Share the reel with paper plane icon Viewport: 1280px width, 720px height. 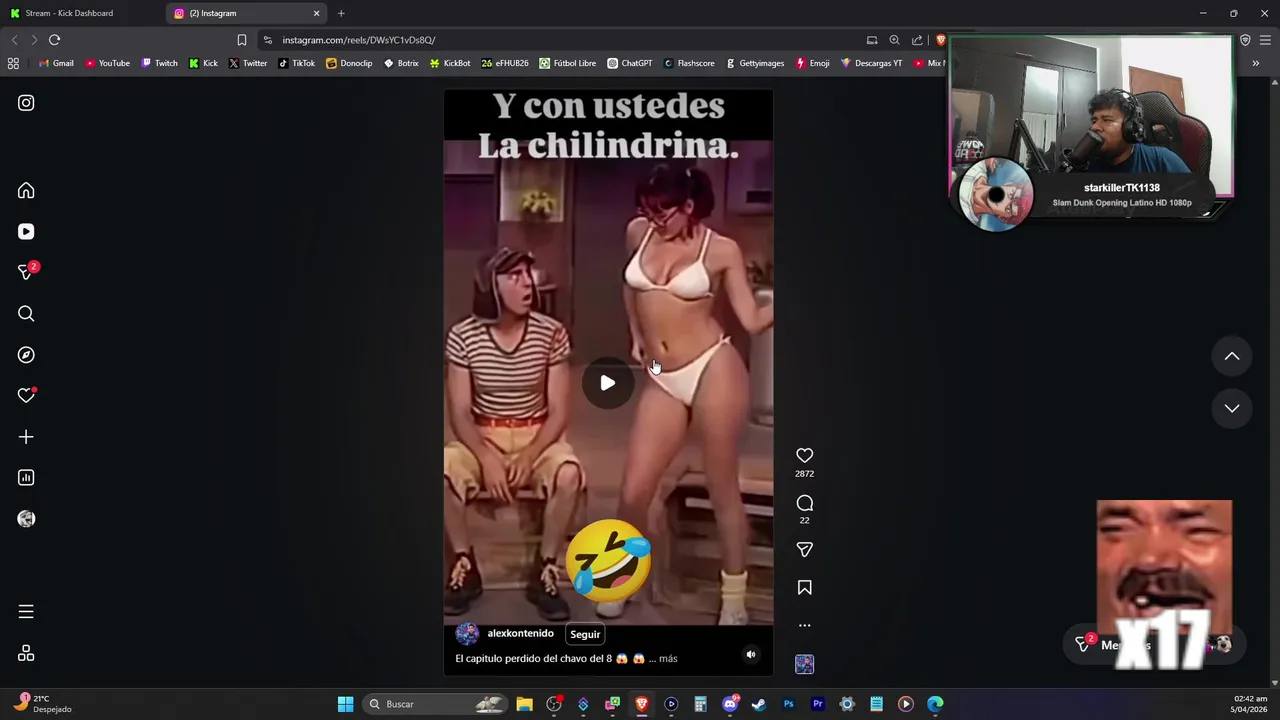click(804, 550)
